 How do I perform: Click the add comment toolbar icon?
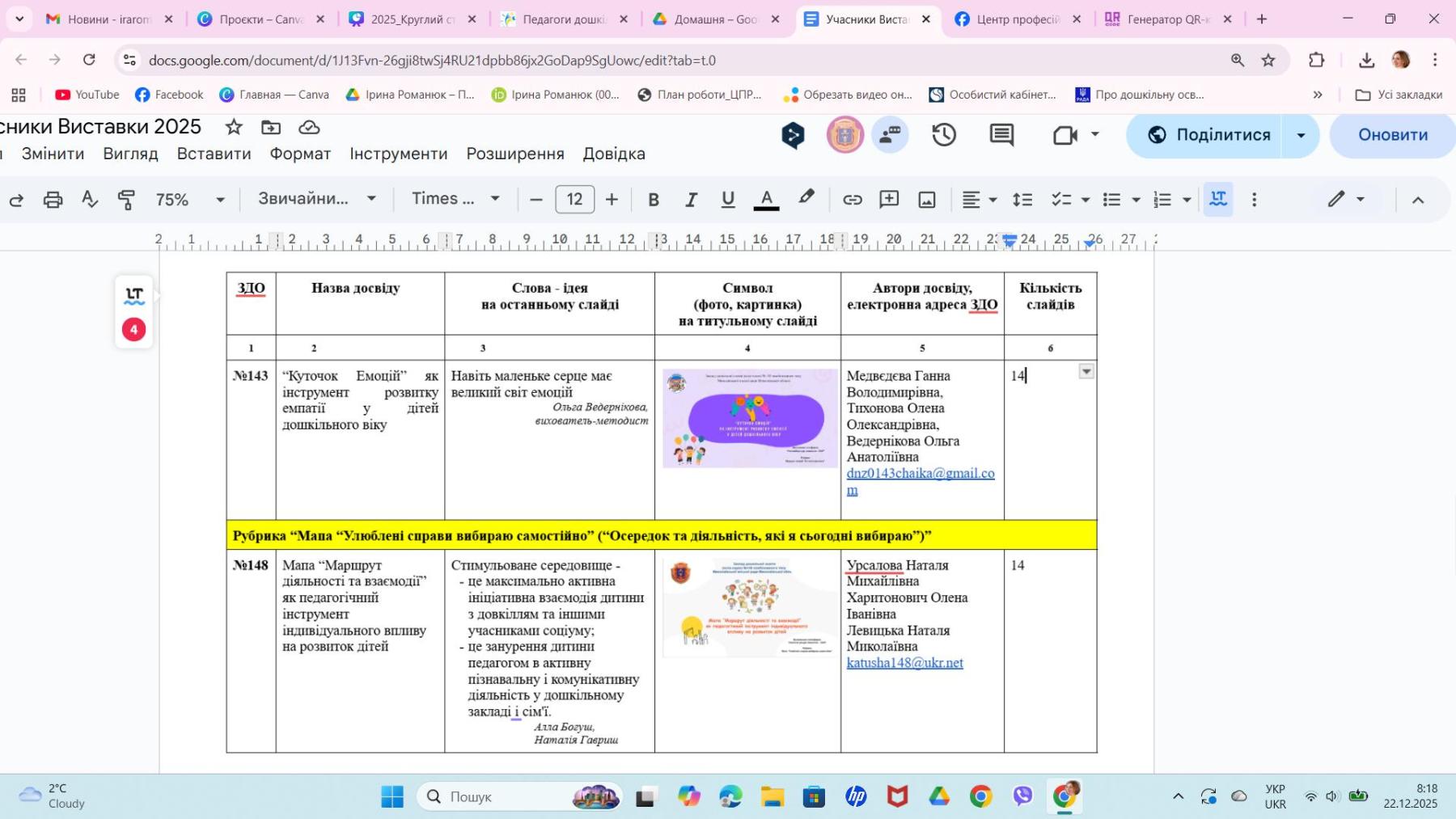coord(889,200)
